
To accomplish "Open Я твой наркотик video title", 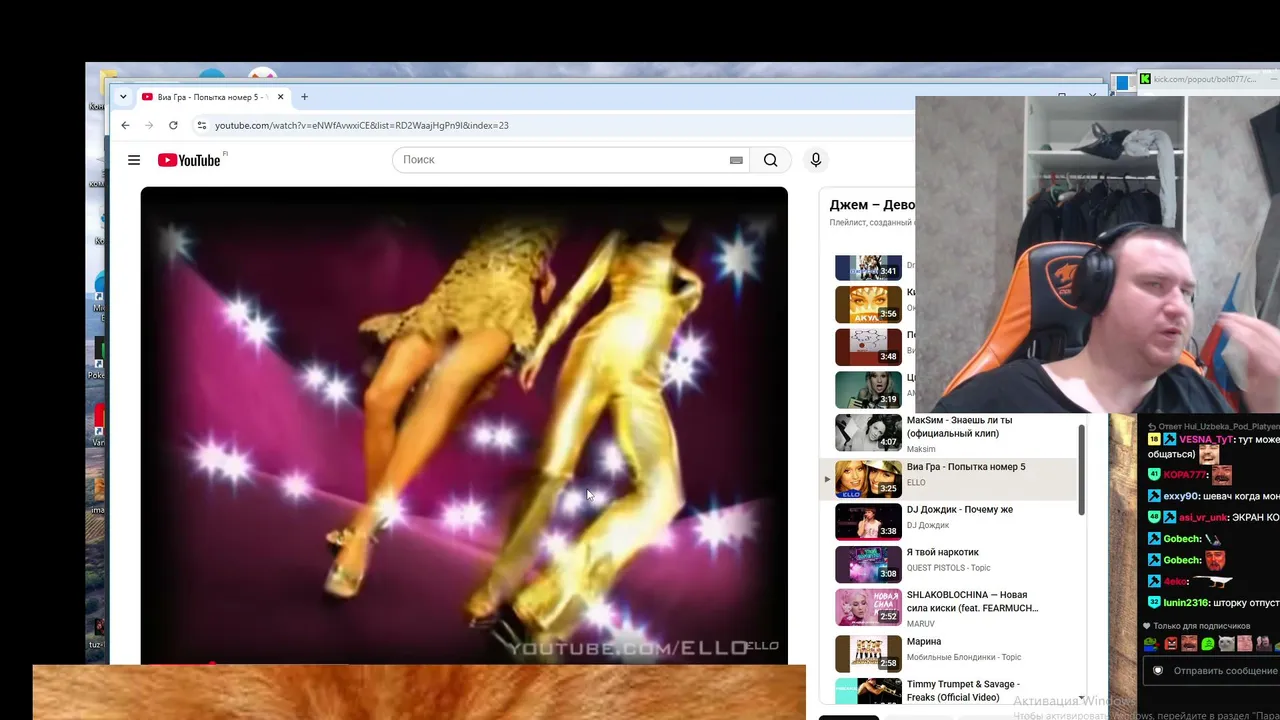I will [943, 552].
